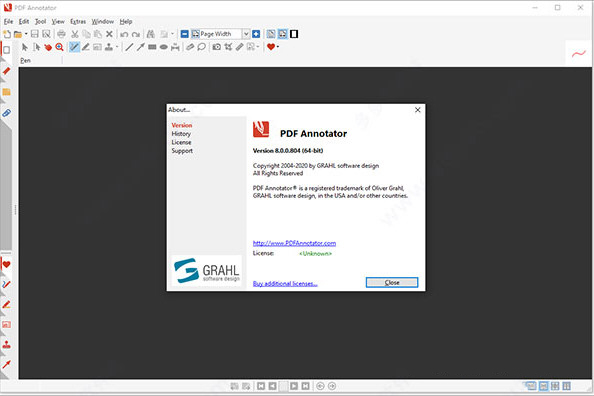Open the http://www.PDFAnnotator.com link
Viewport: 594px width, 396px height.
294,243
